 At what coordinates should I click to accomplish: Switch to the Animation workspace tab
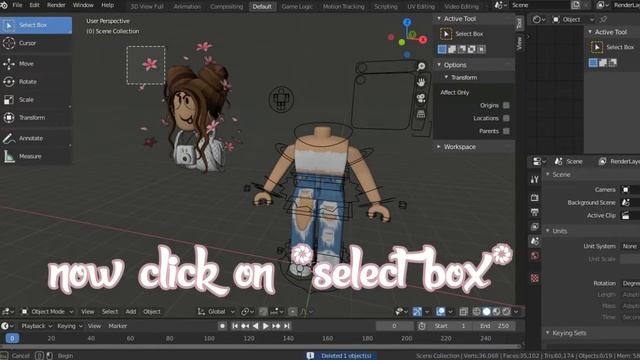187,7
